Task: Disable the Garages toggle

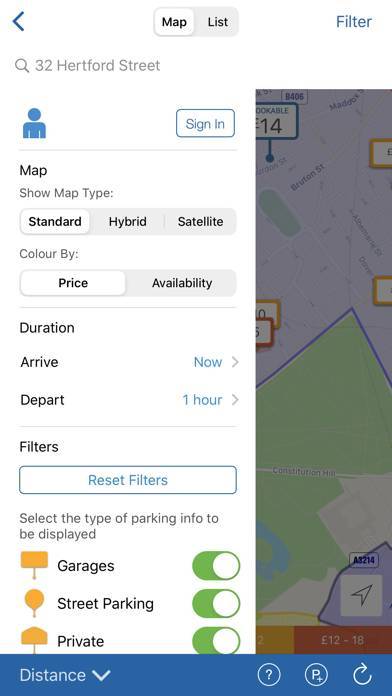Action: point(216,566)
